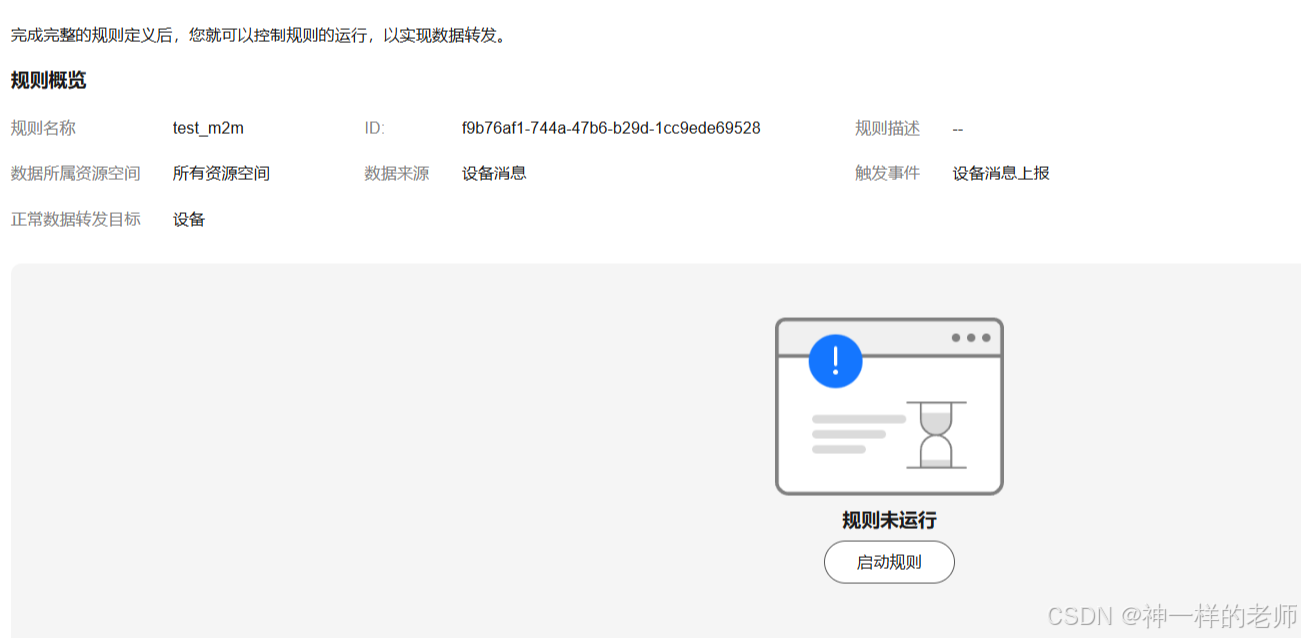Click the 数据所属资源空间 label
Screen dimensions: 1301x638
coord(75,173)
